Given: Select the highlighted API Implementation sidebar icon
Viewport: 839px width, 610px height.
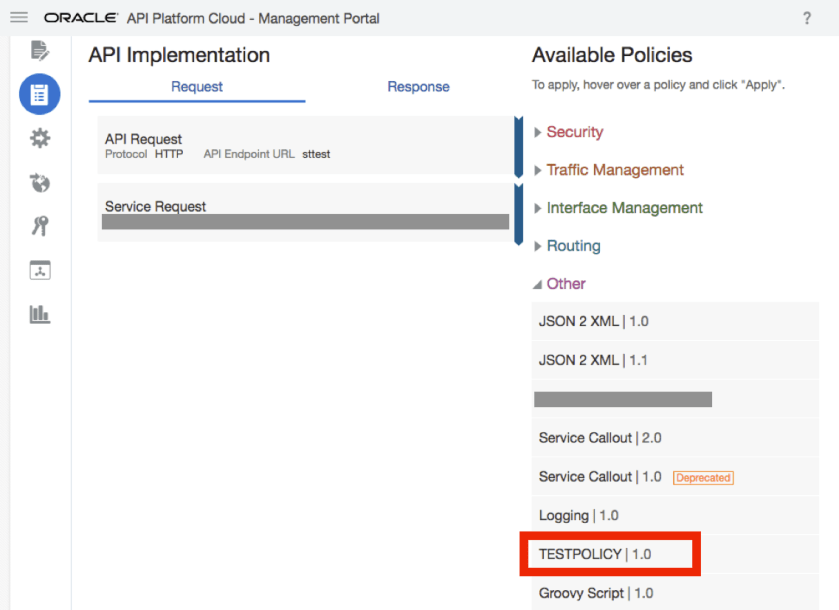Looking at the screenshot, I should [40, 94].
